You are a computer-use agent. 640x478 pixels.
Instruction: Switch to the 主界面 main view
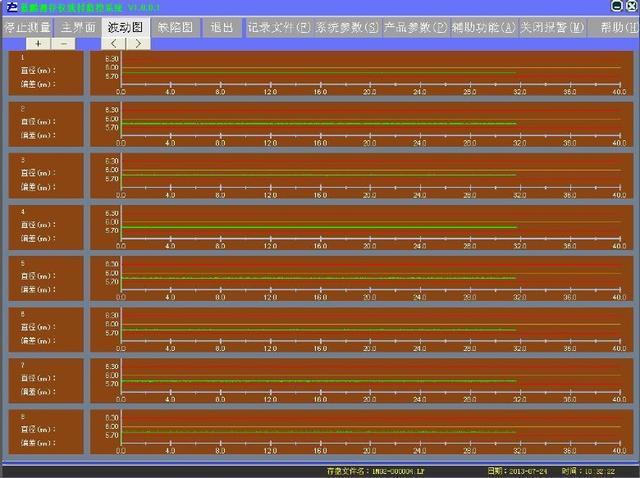coord(78,28)
